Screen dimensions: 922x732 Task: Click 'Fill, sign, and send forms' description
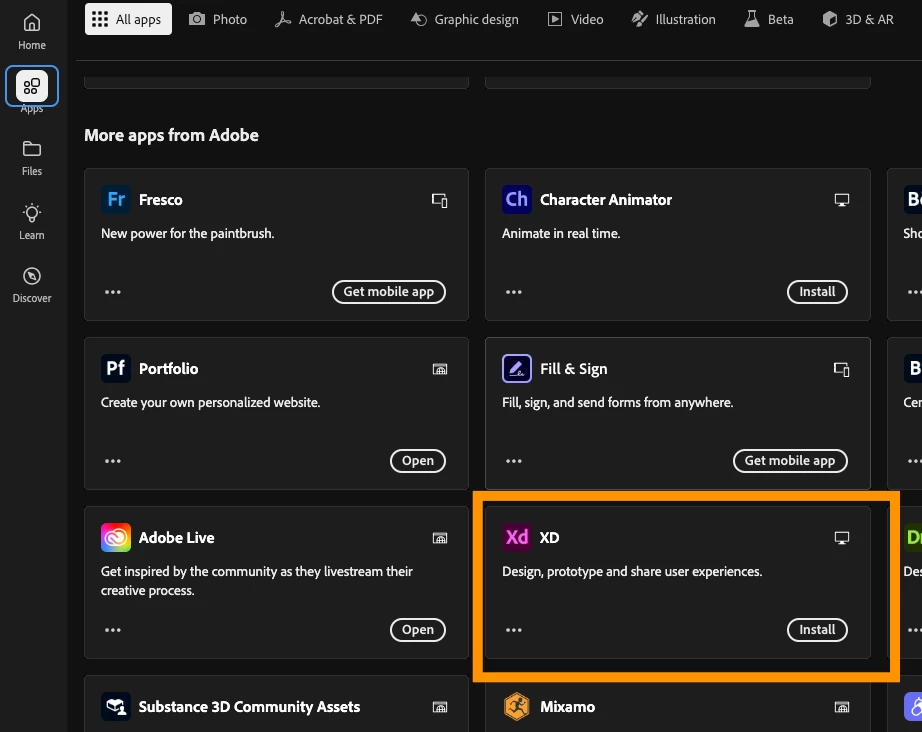click(617, 402)
